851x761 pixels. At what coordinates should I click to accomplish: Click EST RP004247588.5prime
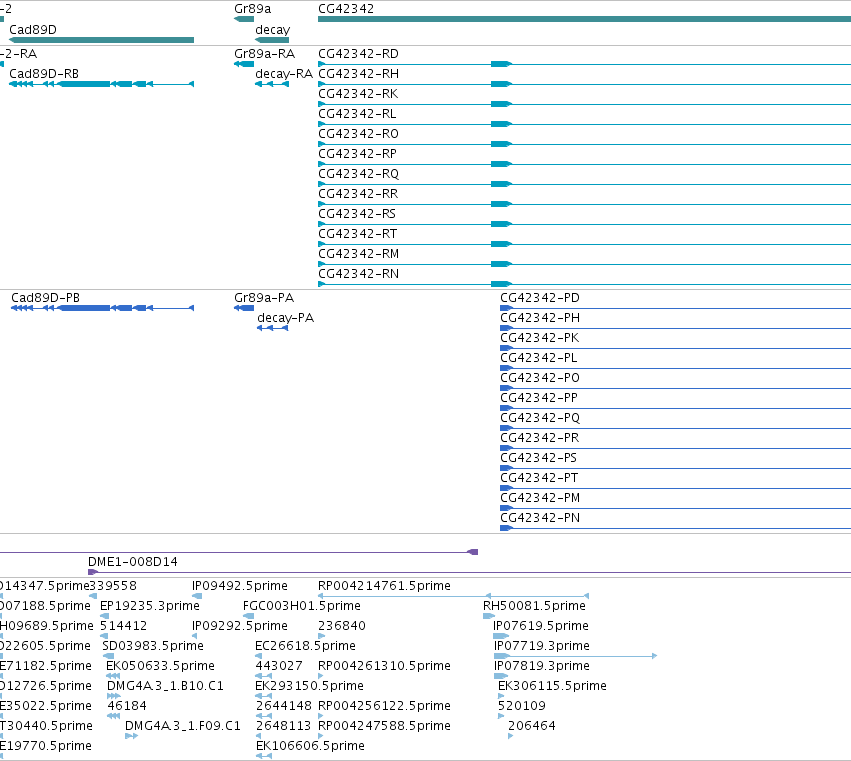pos(384,726)
